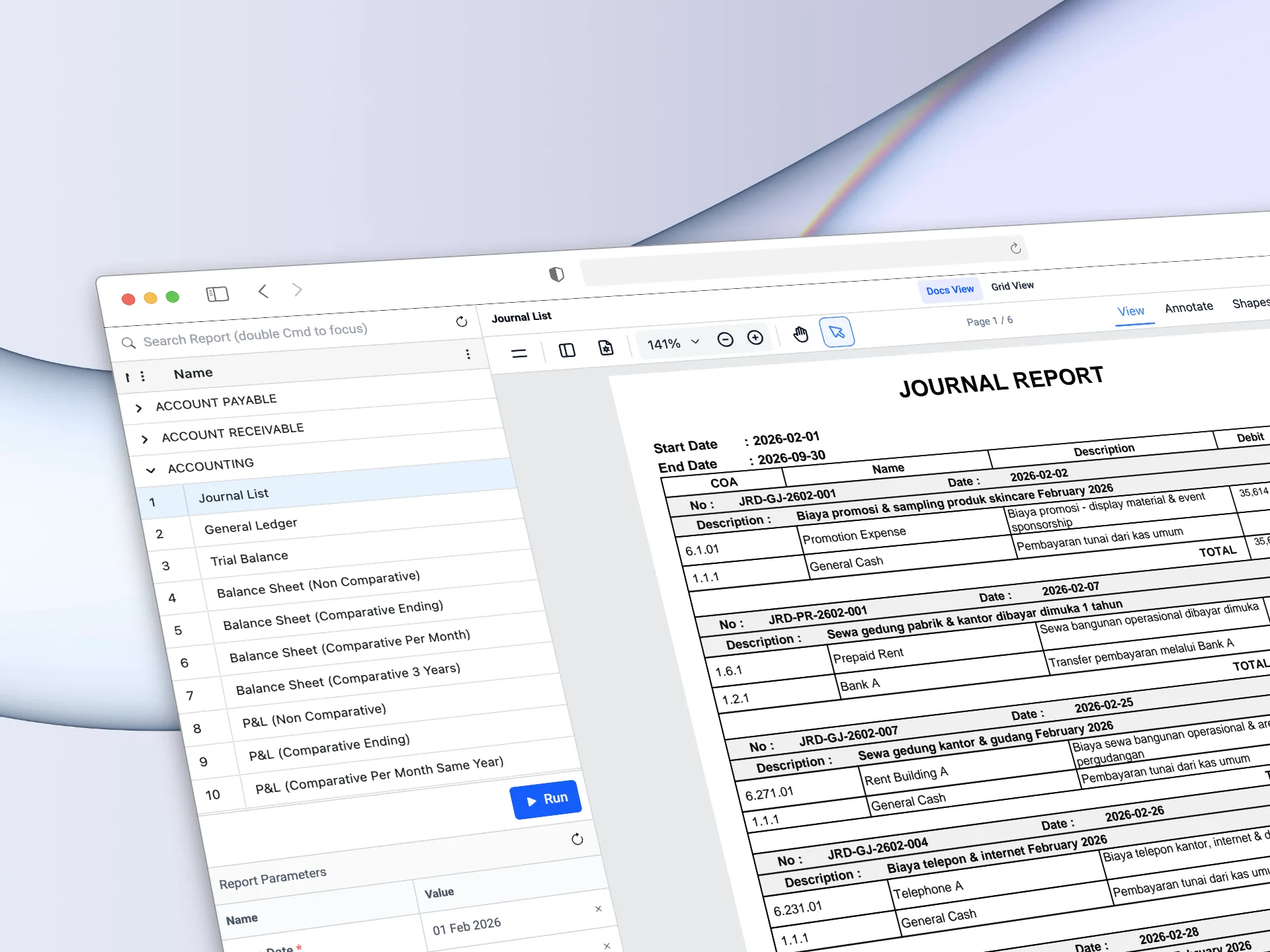Screen dimensions: 1270x952
Task: Open the P&L (Non Comparative) report
Action: point(314,716)
